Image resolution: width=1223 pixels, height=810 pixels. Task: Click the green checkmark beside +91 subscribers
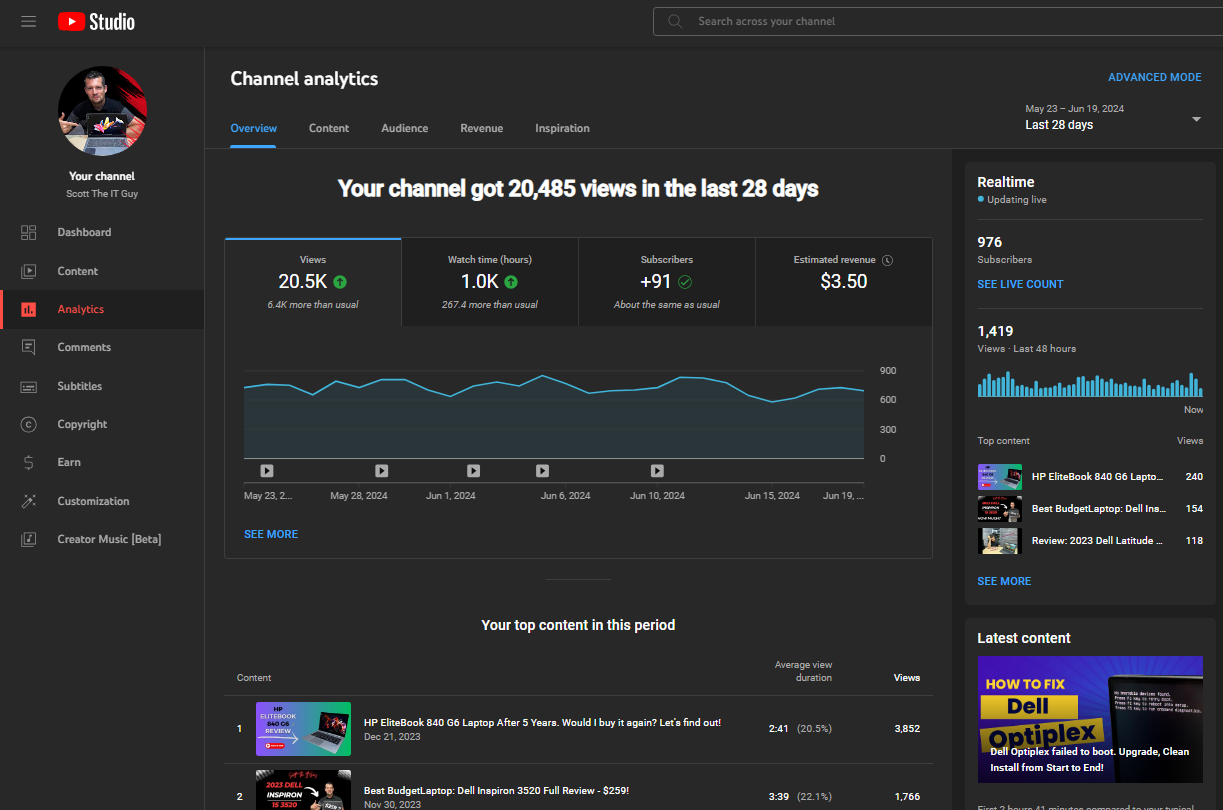(x=685, y=282)
